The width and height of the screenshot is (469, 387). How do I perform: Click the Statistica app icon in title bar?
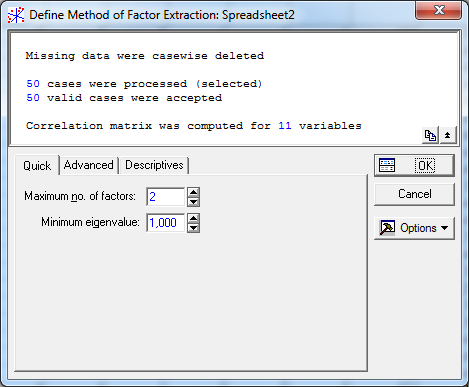pyautogui.click(x=16, y=15)
